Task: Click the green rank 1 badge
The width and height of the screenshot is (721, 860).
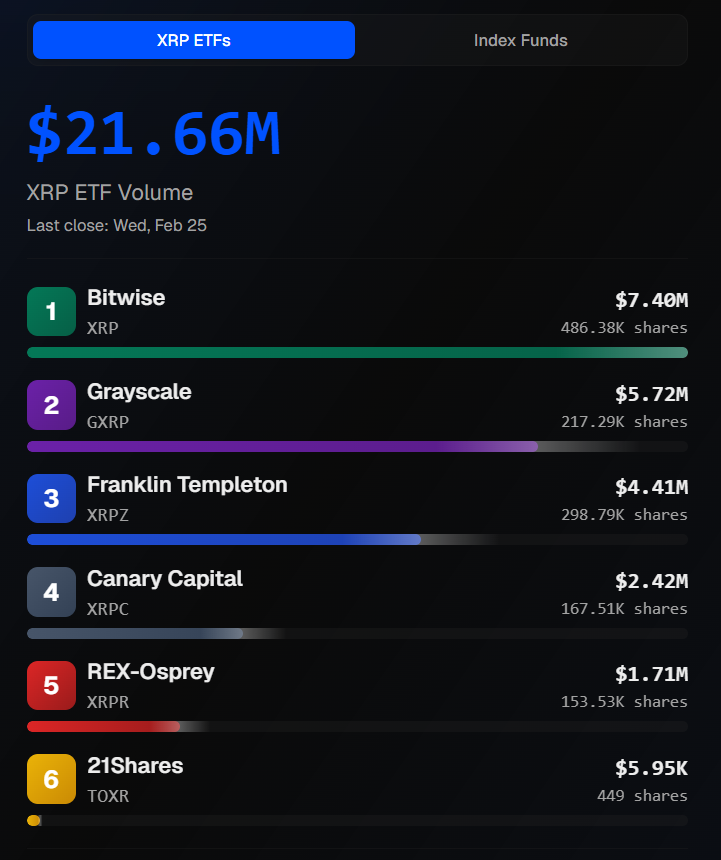Action: pyautogui.click(x=52, y=311)
